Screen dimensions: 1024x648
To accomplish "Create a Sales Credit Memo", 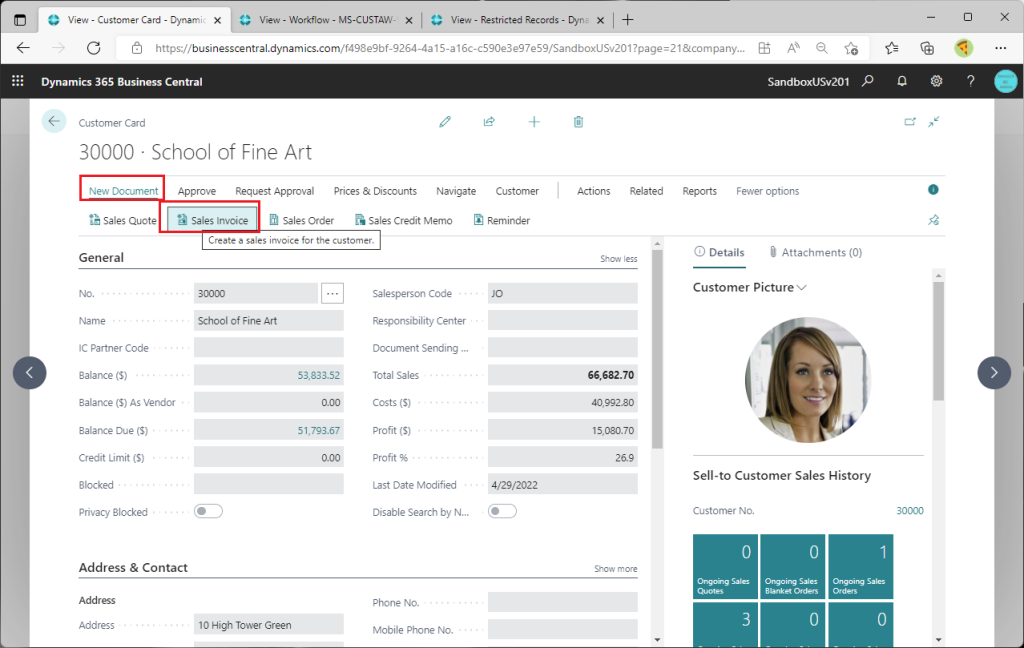I will point(404,220).
